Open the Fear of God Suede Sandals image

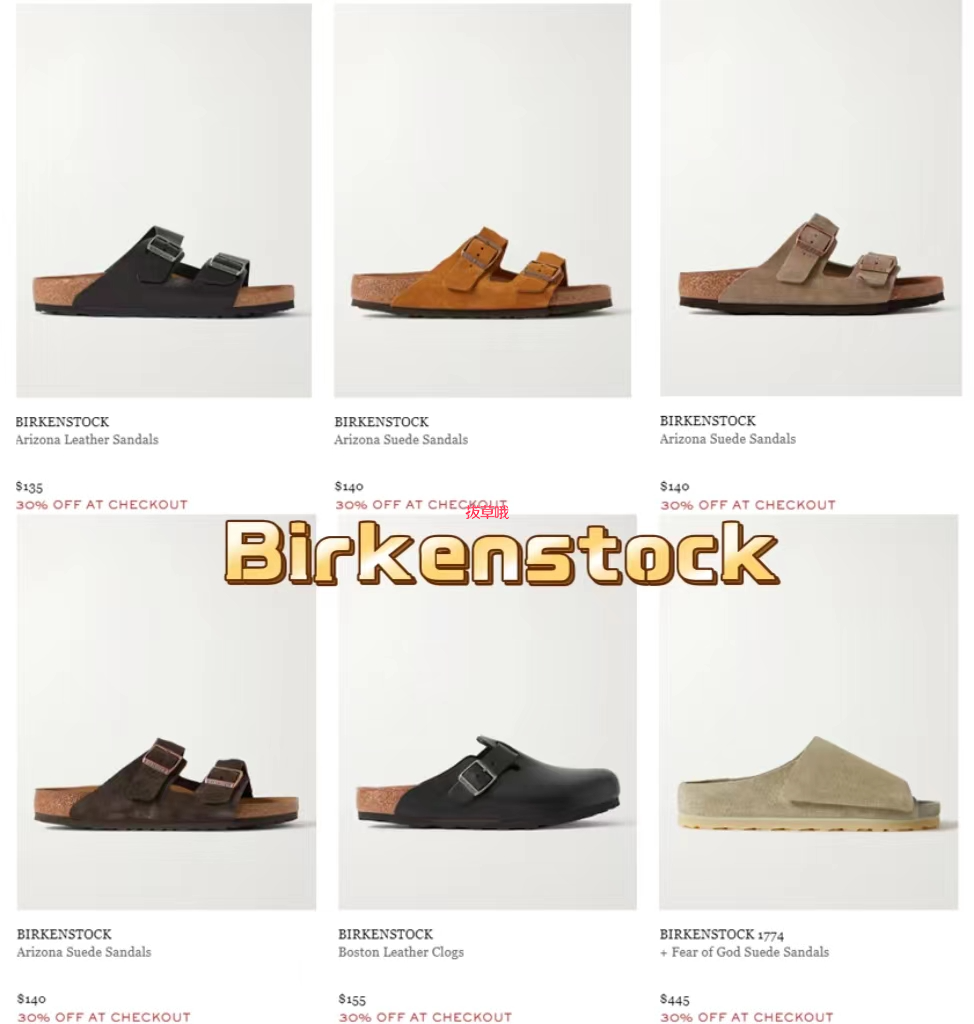click(809, 712)
